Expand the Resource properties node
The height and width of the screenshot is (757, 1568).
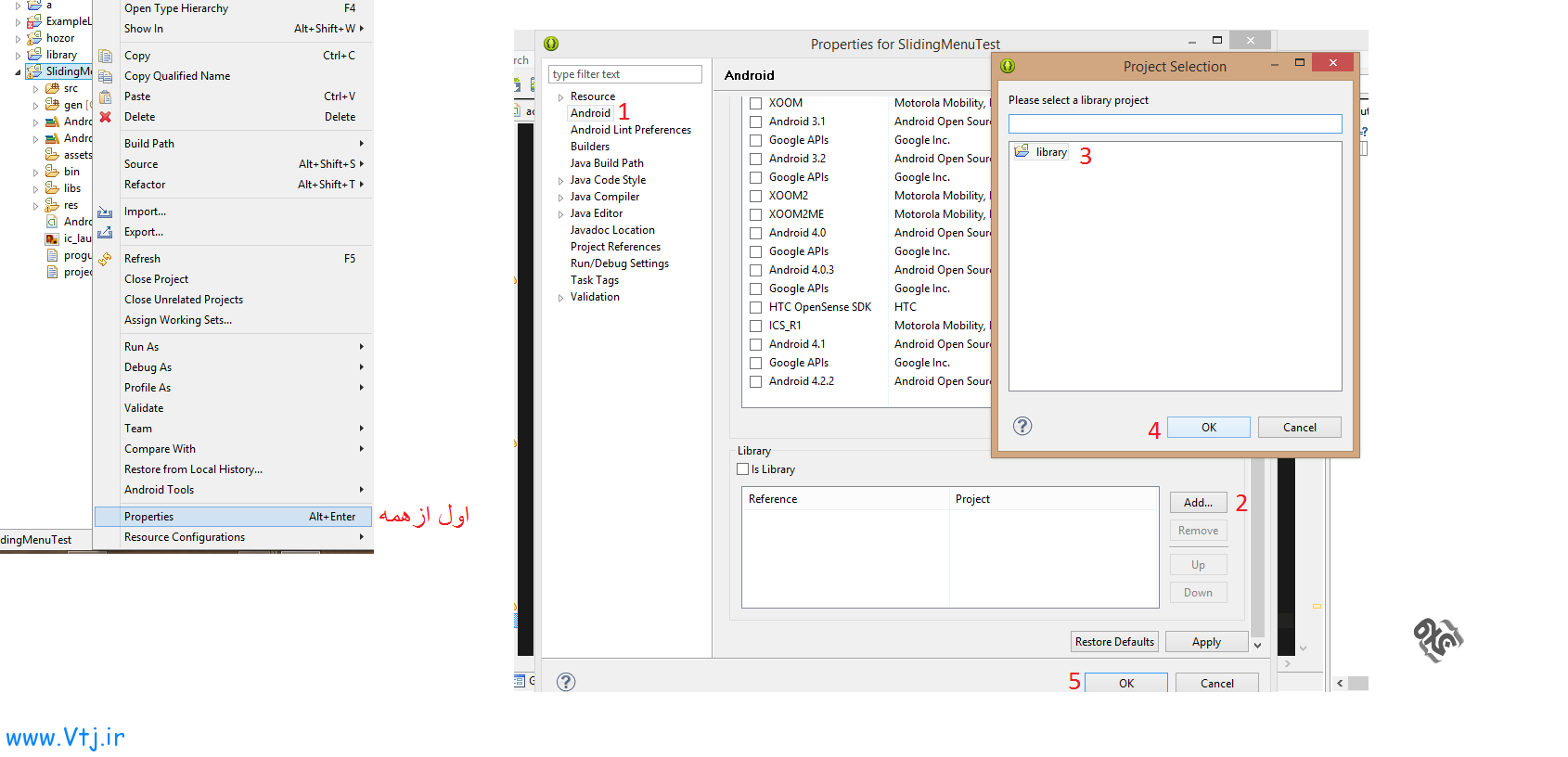[560, 97]
